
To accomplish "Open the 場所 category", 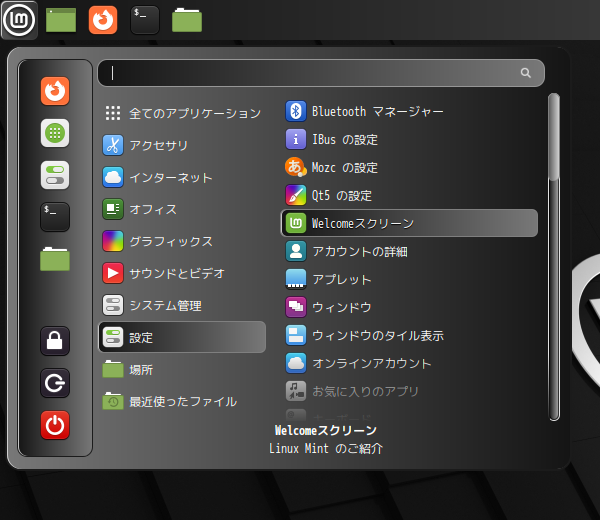I will pyautogui.click(x=182, y=370).
